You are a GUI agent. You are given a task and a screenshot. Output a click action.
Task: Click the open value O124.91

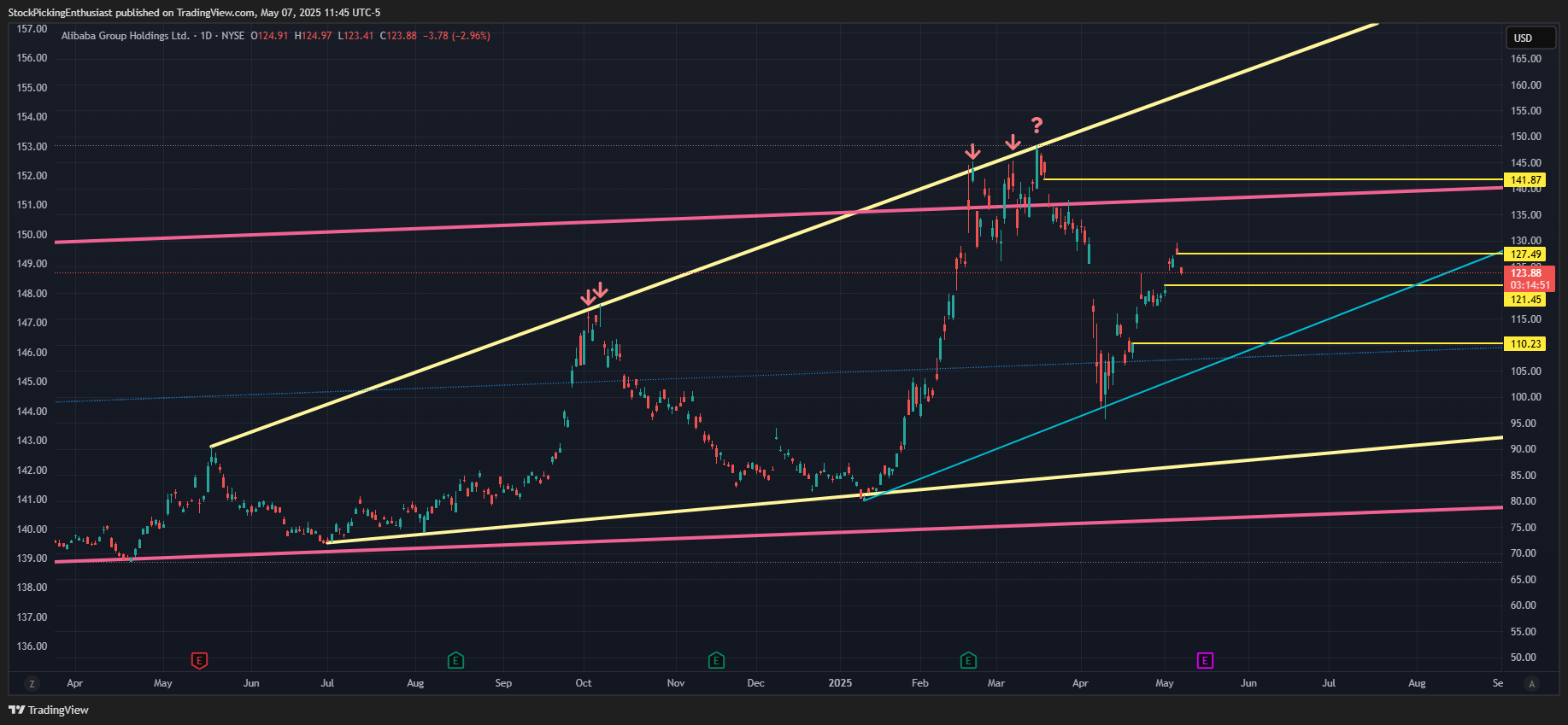[x=269, y=36]
